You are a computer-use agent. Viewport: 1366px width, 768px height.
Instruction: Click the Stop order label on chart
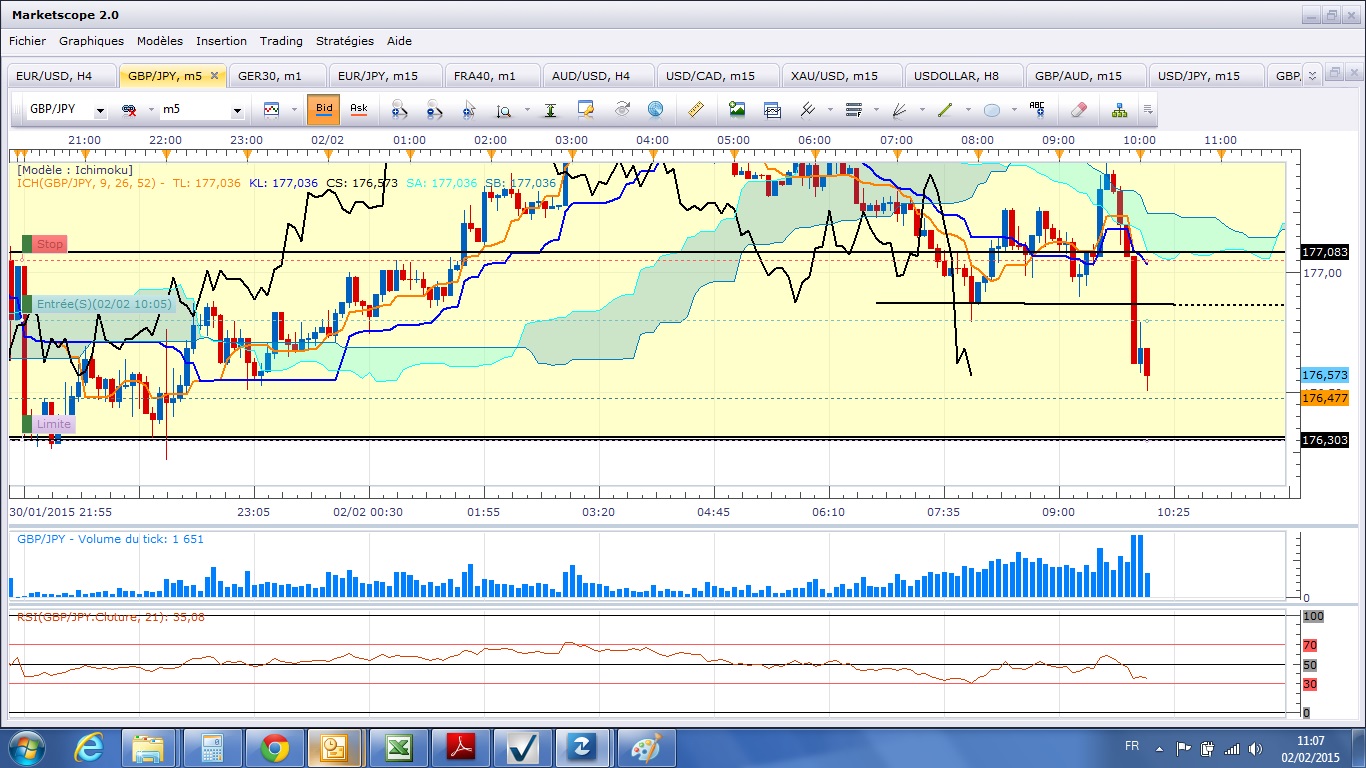coord(50,244)
